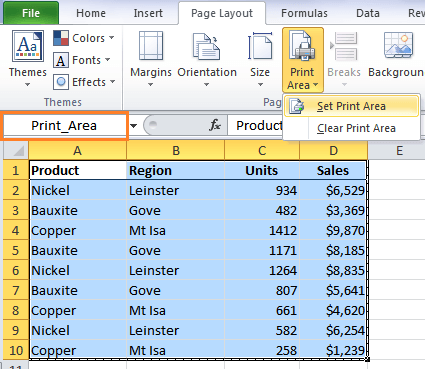Select the Page Layout tab
Screen dimensions: 425x369
pos(222,13)
